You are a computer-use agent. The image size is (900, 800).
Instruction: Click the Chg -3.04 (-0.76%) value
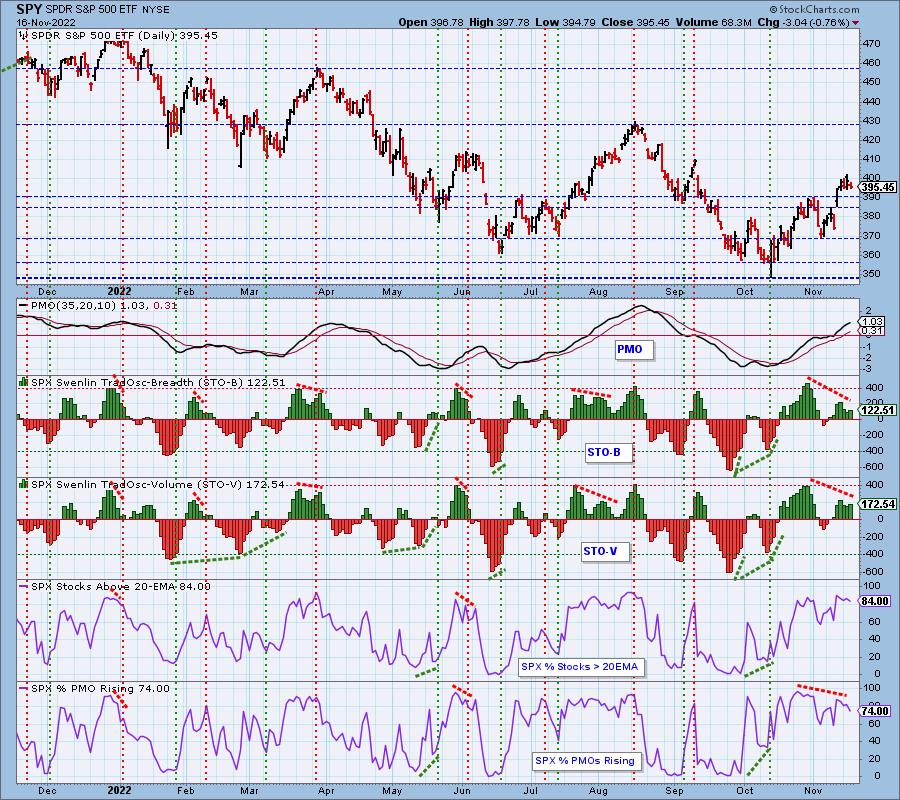click(803, 22)
